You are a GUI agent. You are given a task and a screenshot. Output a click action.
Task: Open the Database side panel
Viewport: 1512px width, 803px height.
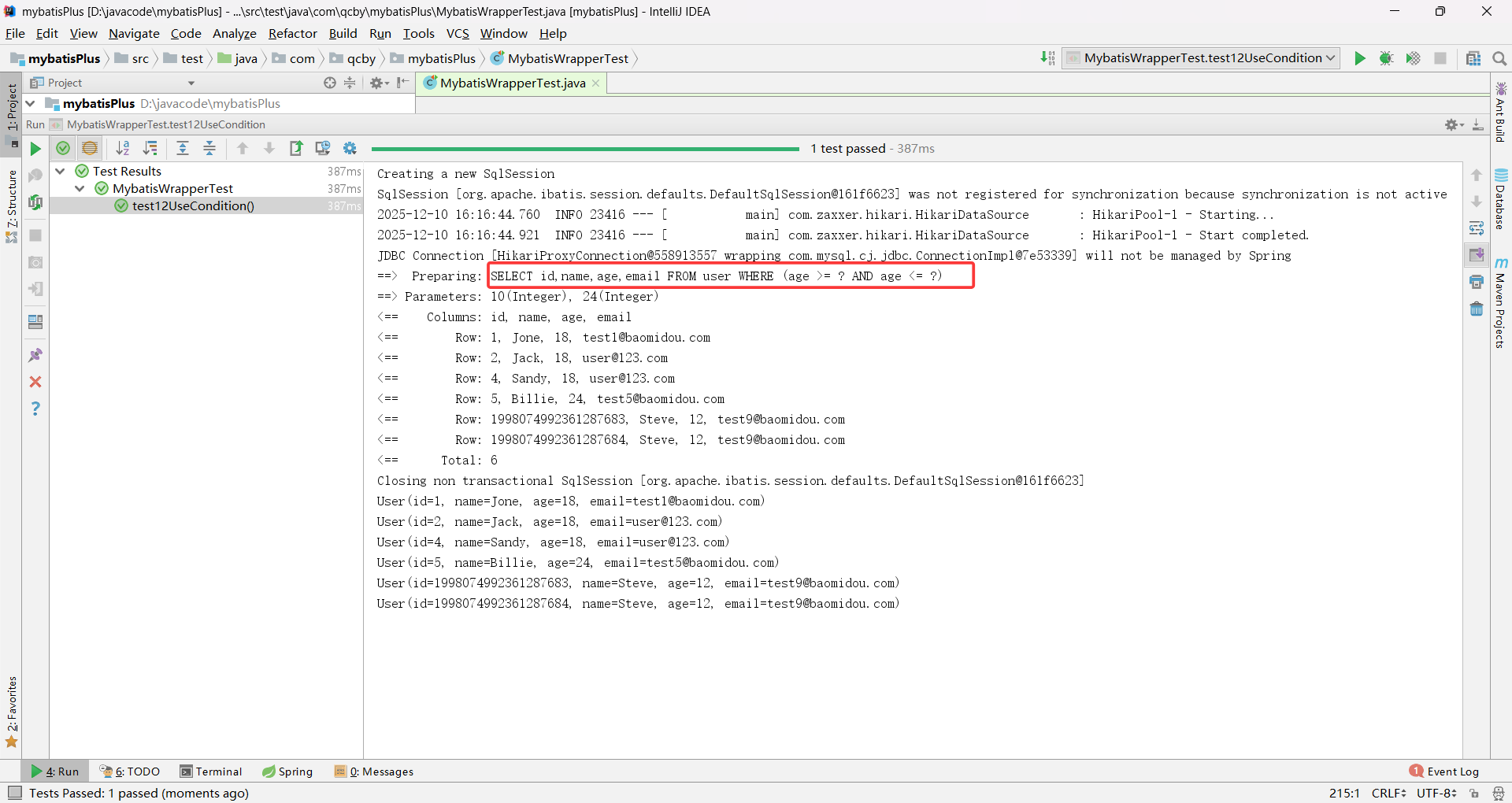pyautogui.click(x=1501, y=198)
